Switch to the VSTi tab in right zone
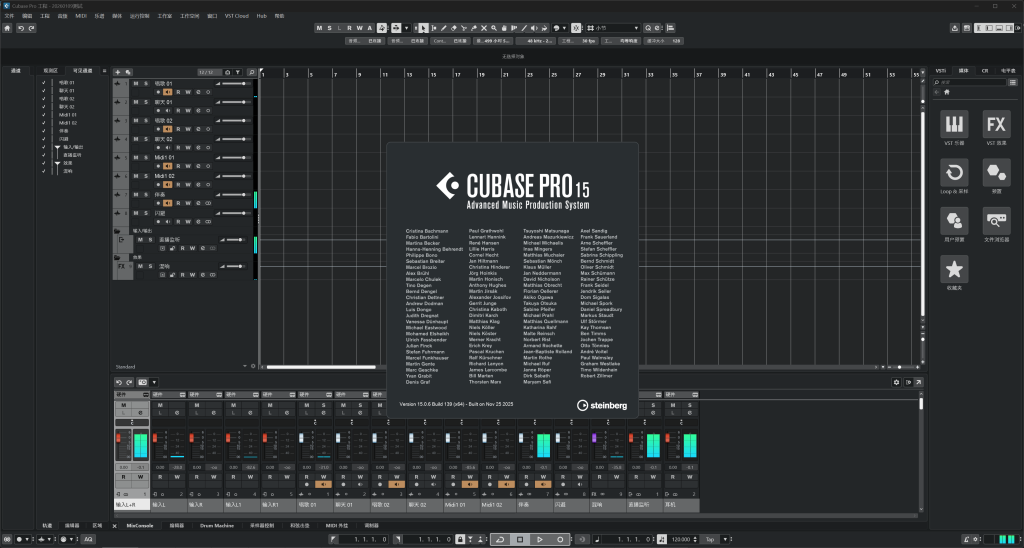 coord(940,71)
